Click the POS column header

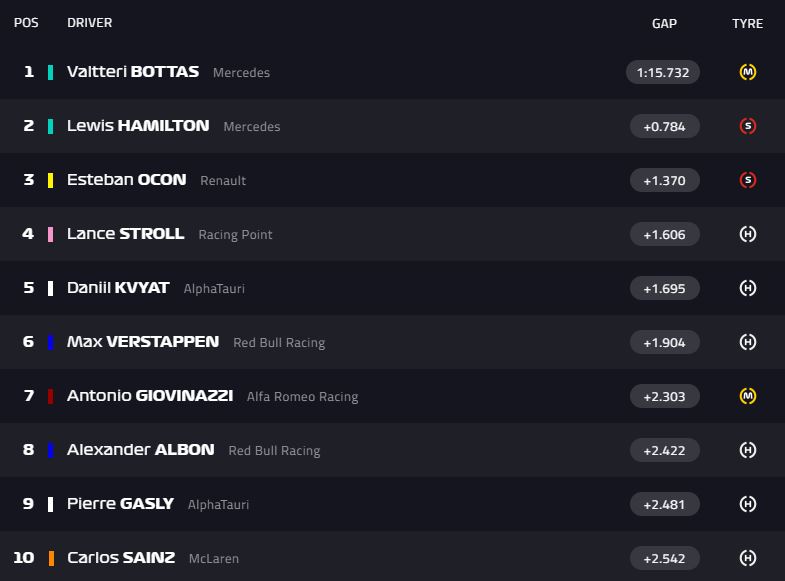[26, 23]
